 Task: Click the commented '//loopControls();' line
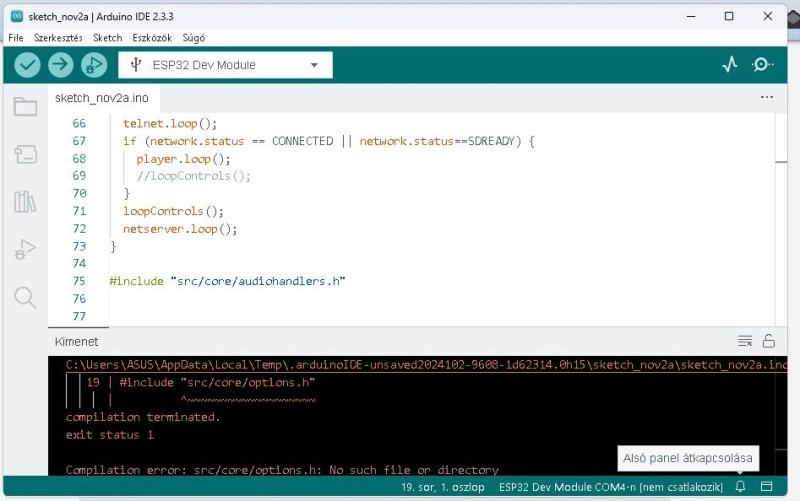193,176
